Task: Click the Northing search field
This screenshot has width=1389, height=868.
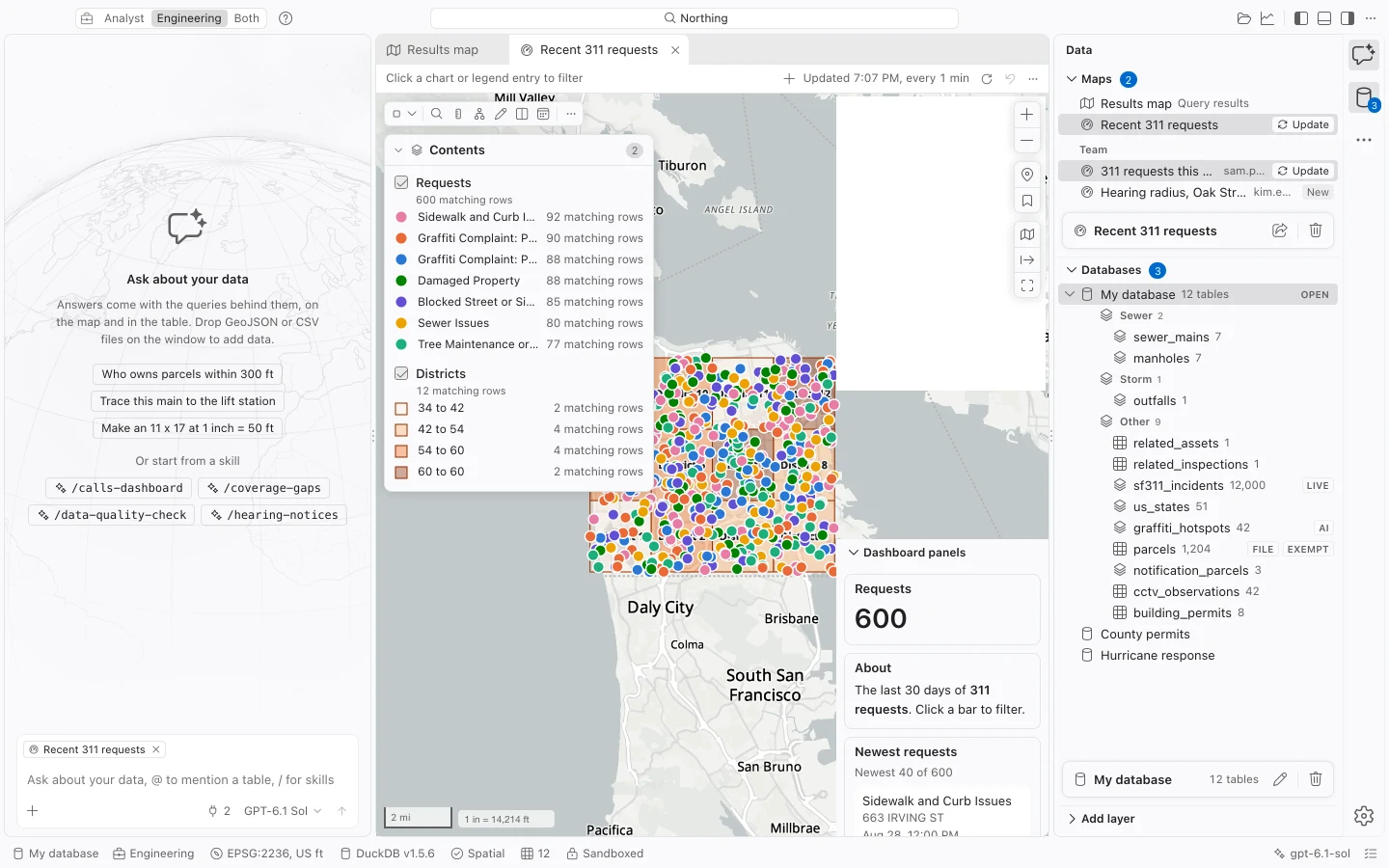Action: click(x=694, y=18)
